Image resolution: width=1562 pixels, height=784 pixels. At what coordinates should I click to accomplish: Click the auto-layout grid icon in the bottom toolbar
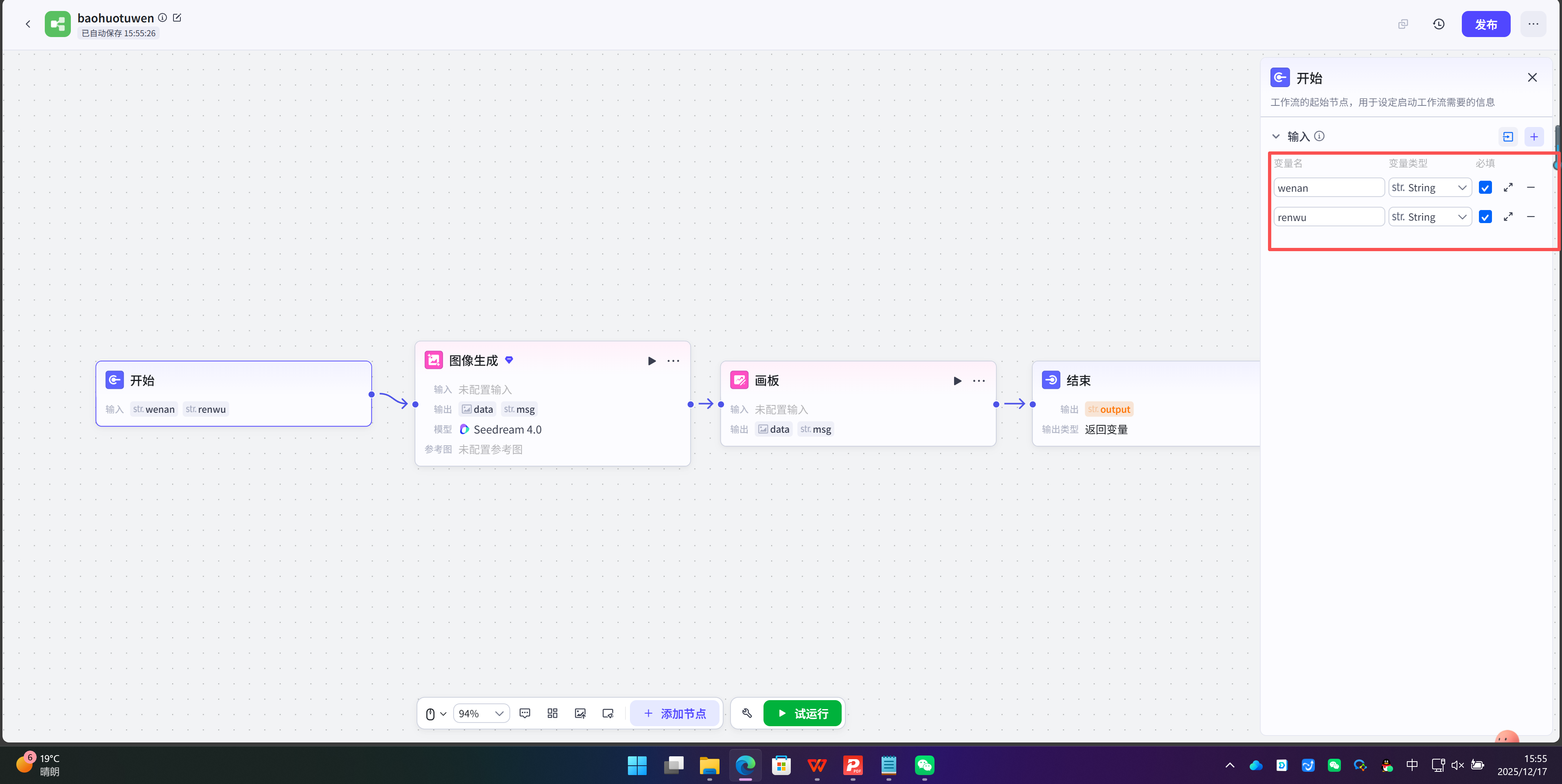(553, 713)
